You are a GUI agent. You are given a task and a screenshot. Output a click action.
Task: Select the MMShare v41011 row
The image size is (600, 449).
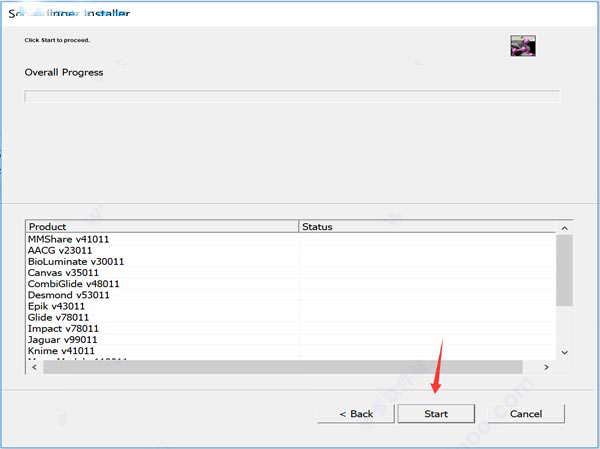[x=291, y=239]
